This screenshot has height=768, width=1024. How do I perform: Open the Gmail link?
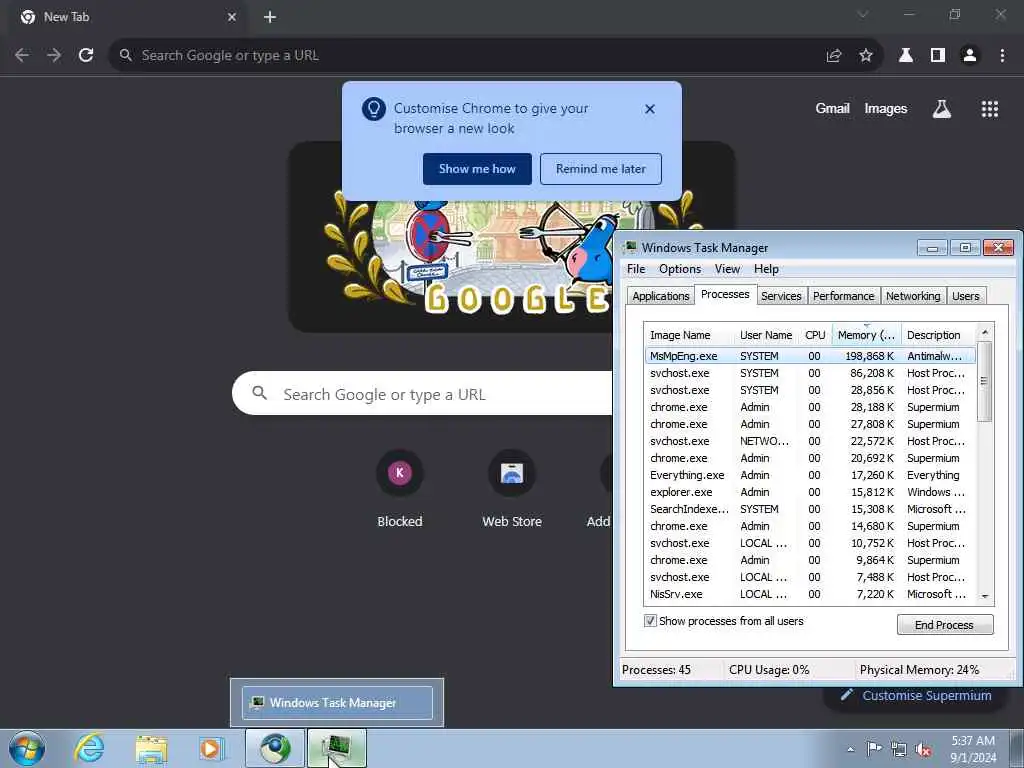(x=832, y=108)
